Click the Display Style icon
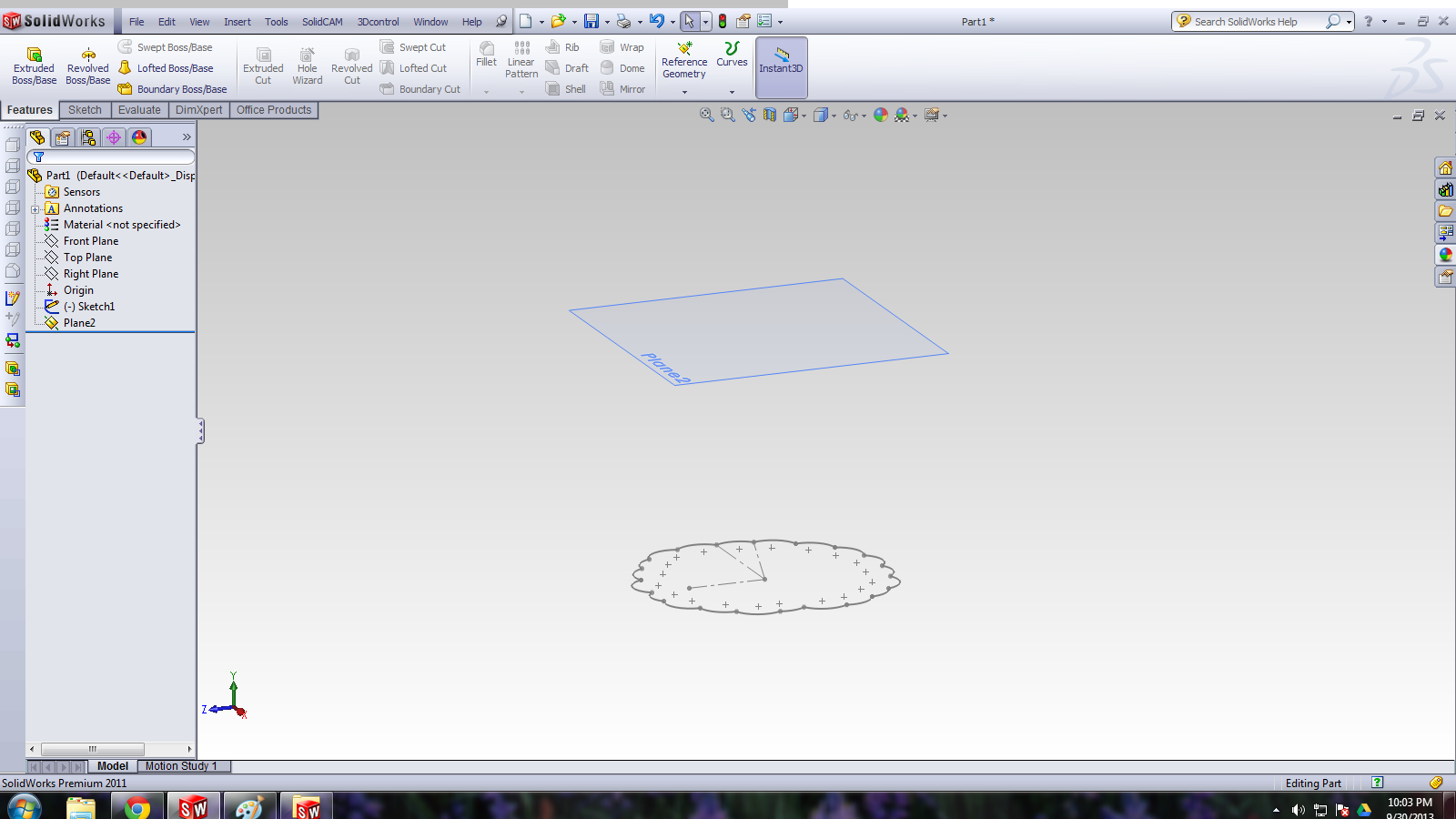The image size is (1456, 819). tap(821, 115)
